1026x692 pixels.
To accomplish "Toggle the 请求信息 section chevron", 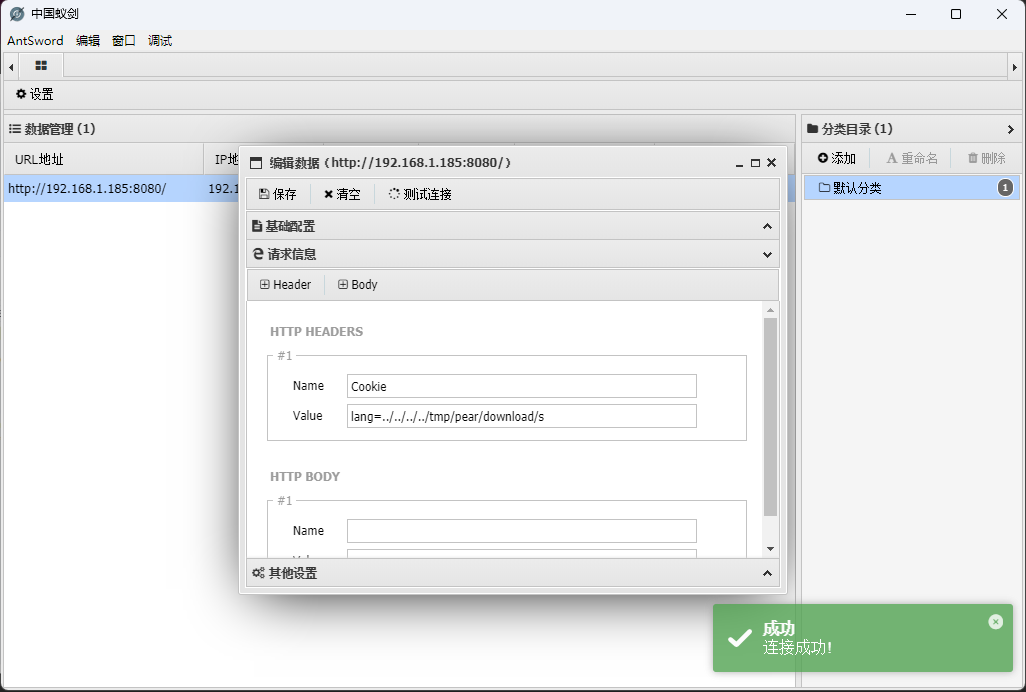I will [767, 254].
